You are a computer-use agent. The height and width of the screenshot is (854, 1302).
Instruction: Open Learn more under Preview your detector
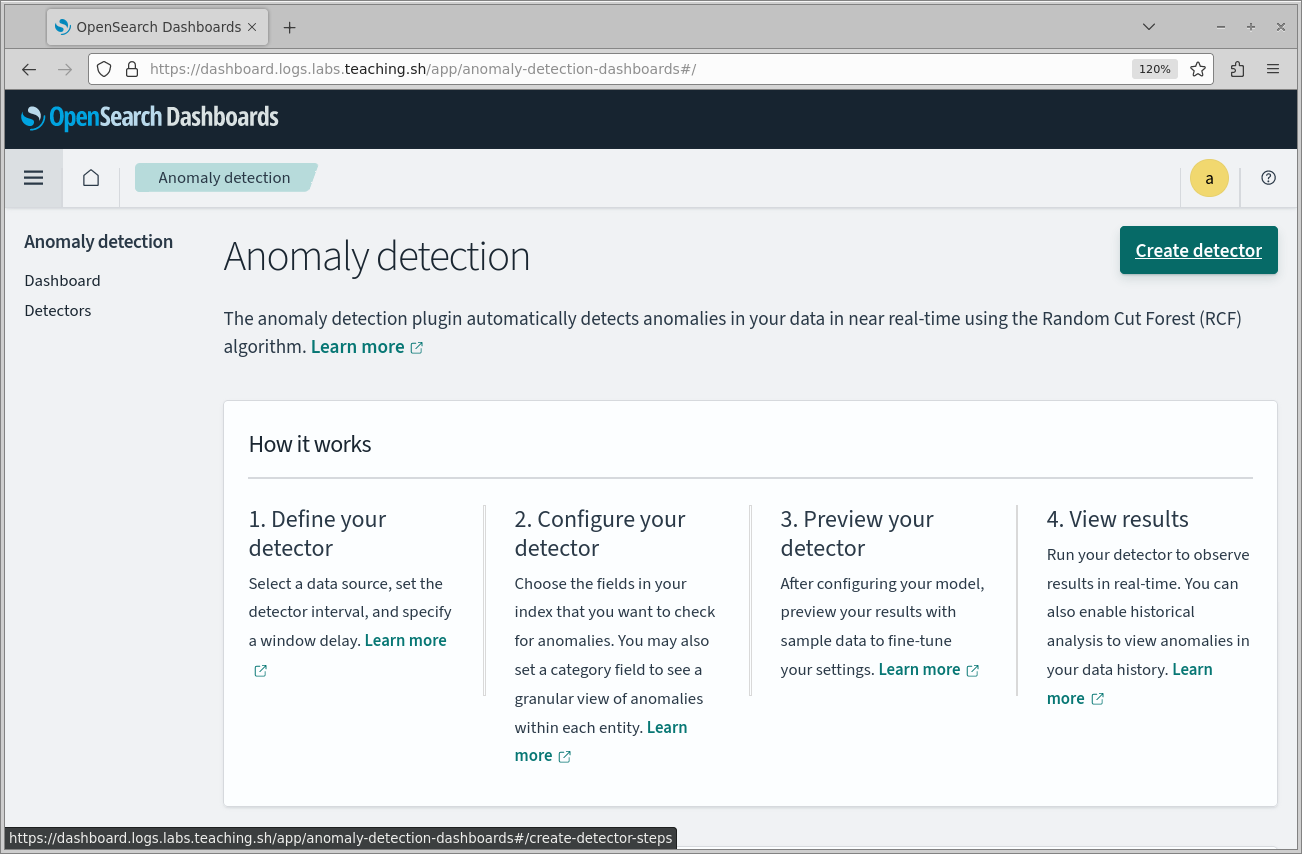coord(919,670)
